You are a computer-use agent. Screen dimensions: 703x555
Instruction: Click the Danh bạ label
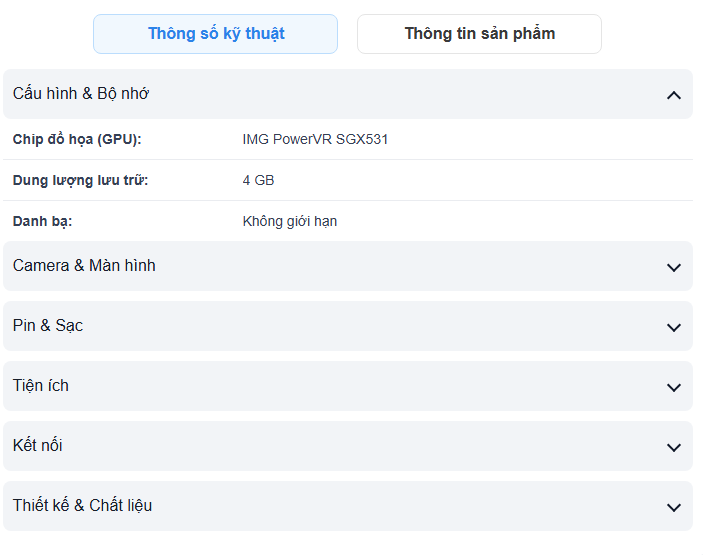42,221
